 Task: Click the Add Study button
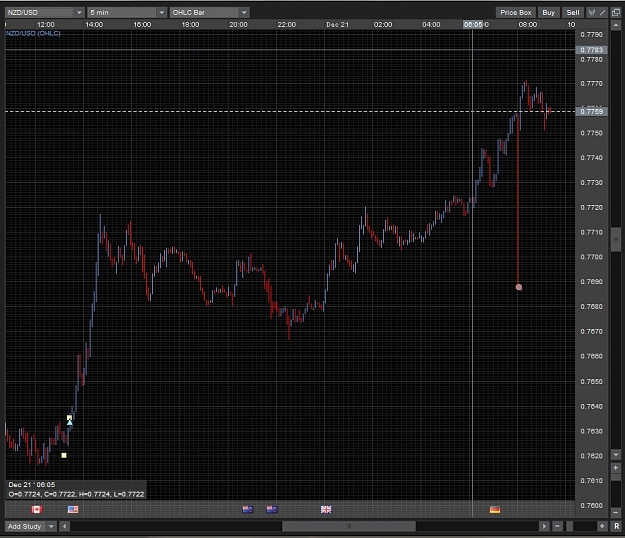pos(25,526)
